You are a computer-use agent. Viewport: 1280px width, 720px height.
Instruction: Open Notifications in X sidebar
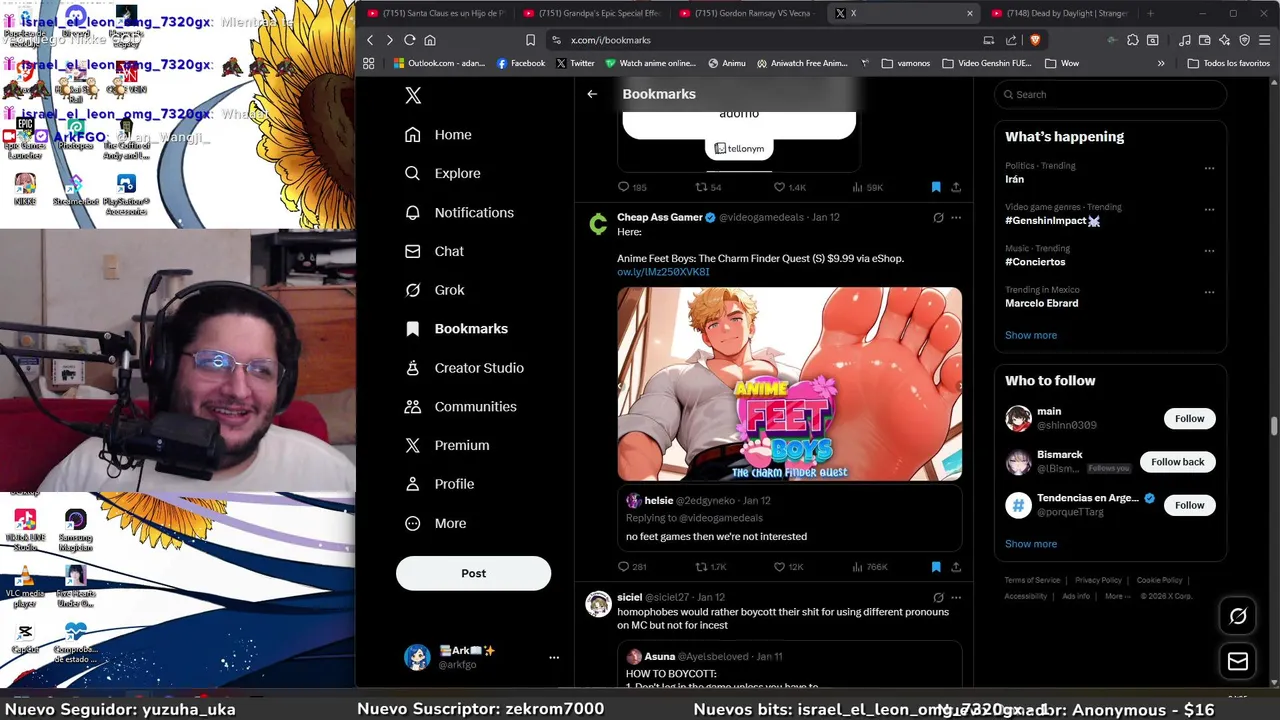[459, 212]
